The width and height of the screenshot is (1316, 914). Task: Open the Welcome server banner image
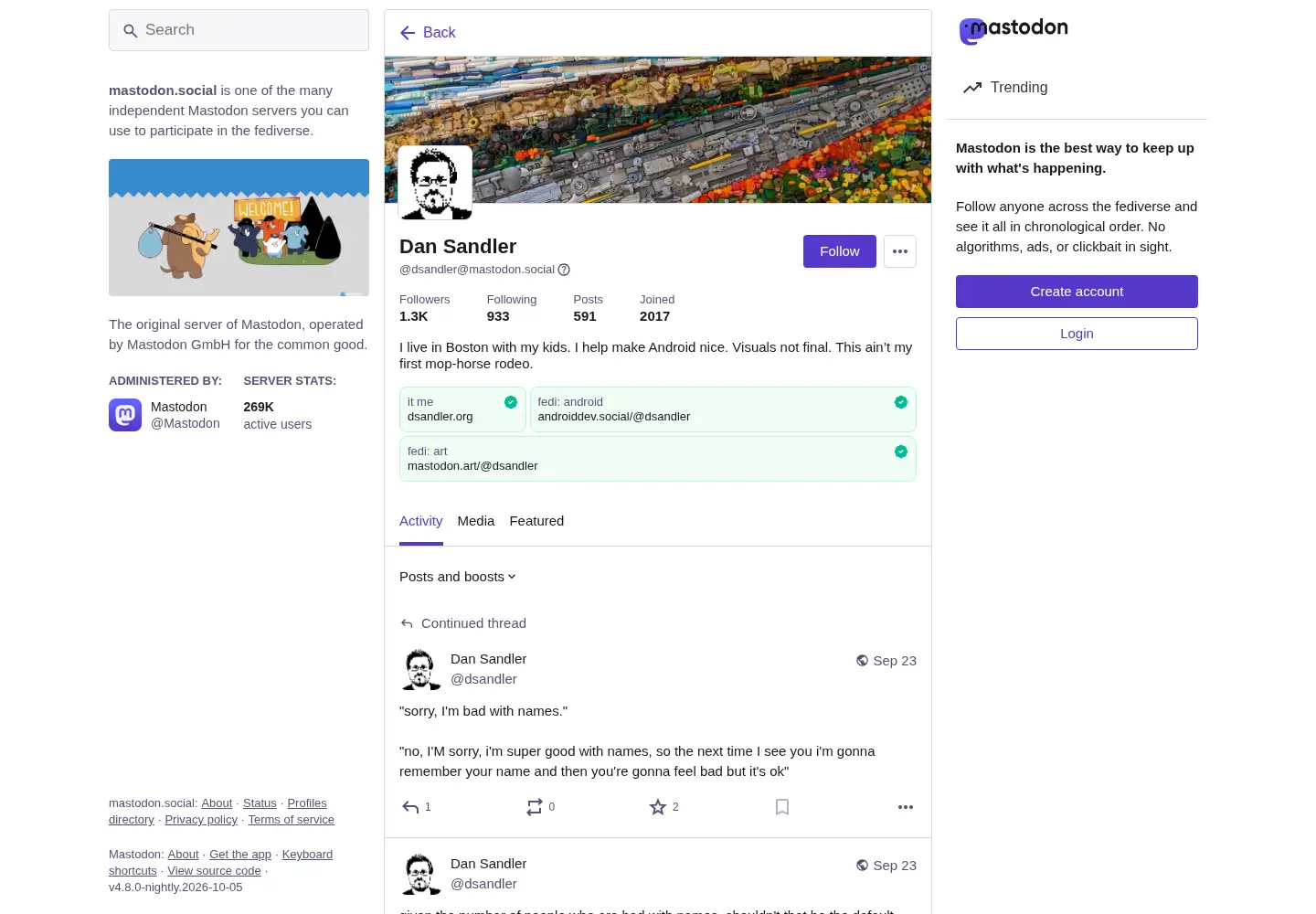(x=239, y=228)
